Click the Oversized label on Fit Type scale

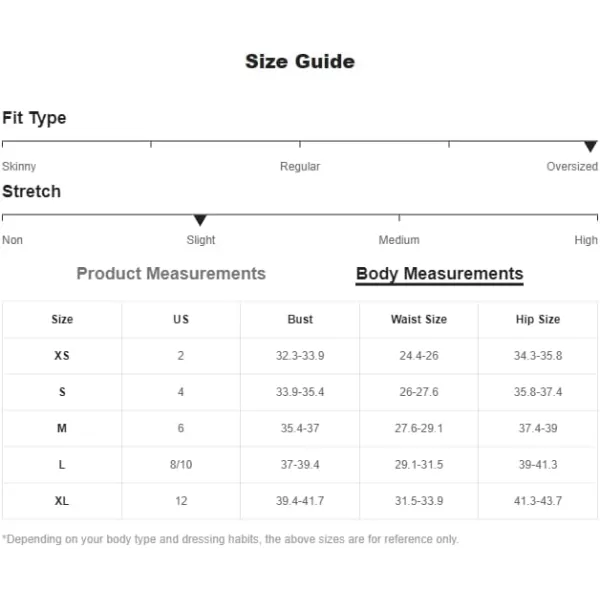coord(572,166)
